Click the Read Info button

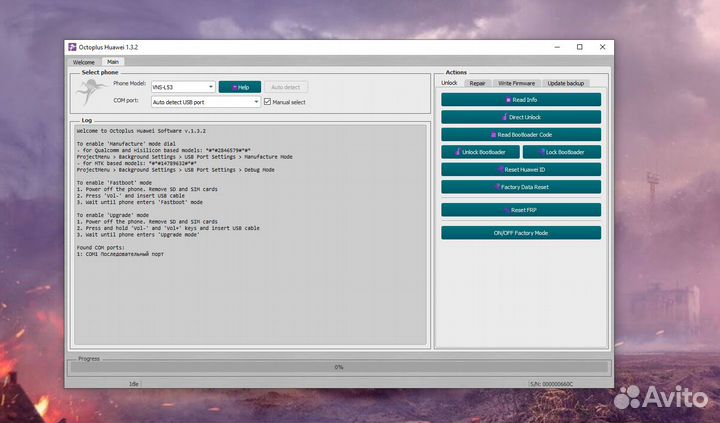[521, 100]
